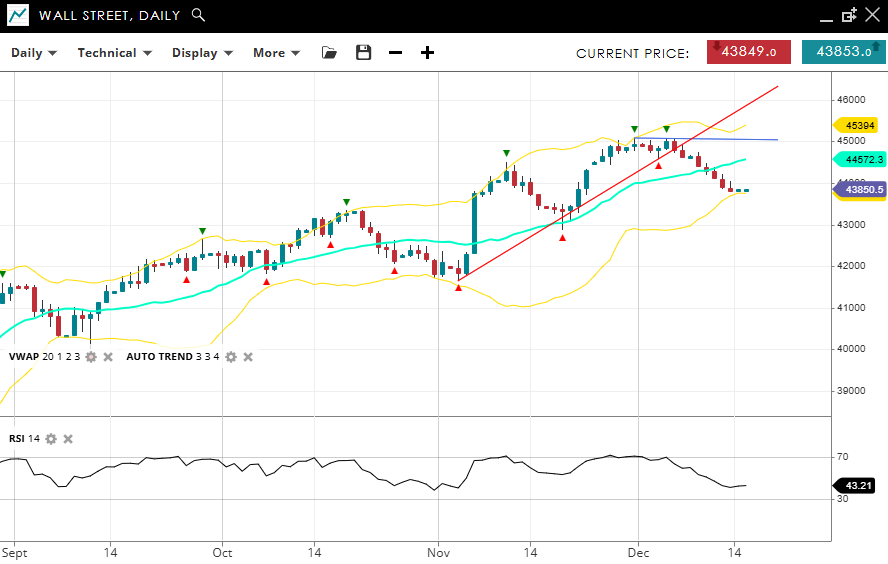The image size is (888, 564).
Task: Zoom out with the minus icon
Action: pos(395,53)
